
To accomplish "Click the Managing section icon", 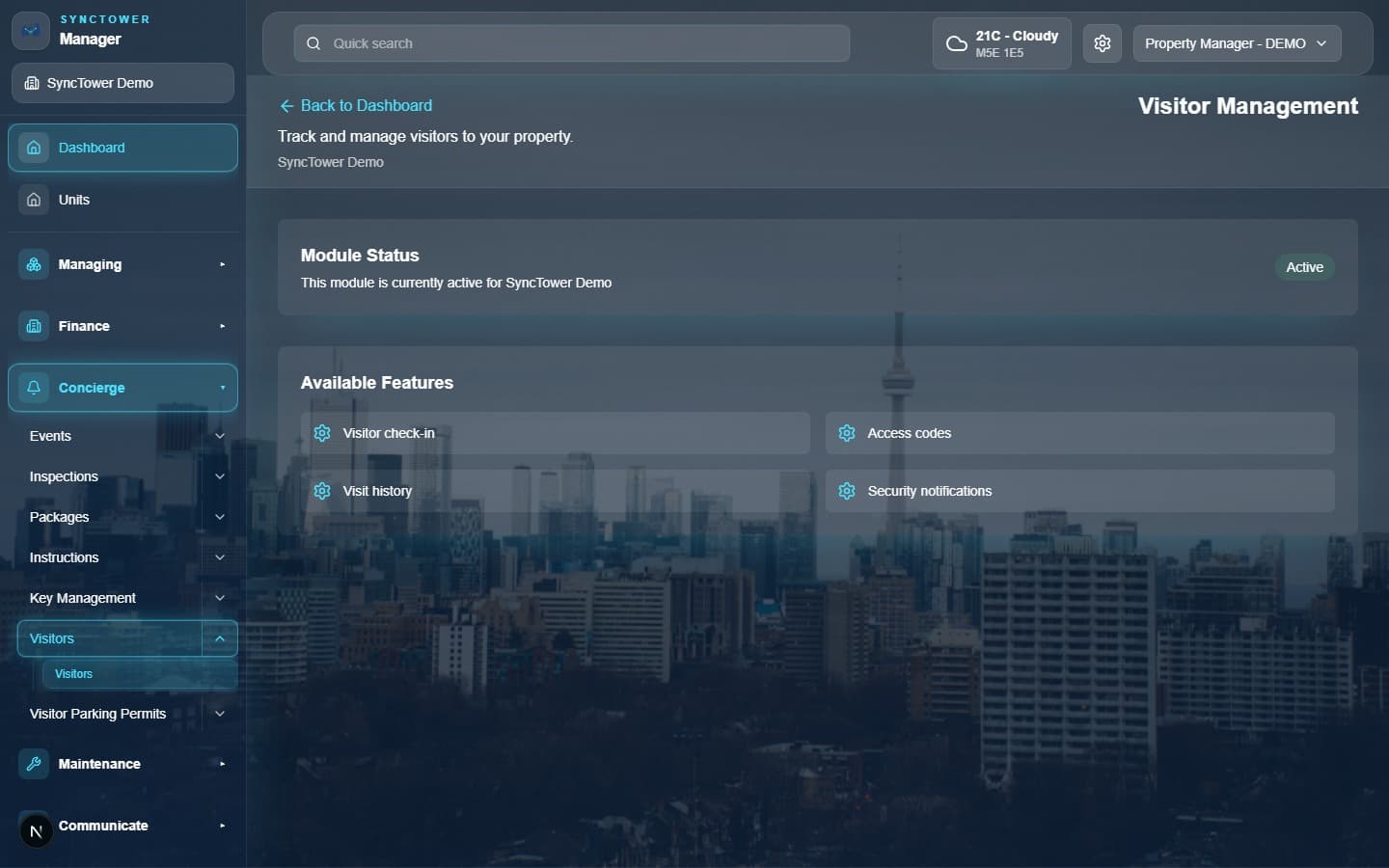I will [x=34, y=264].
